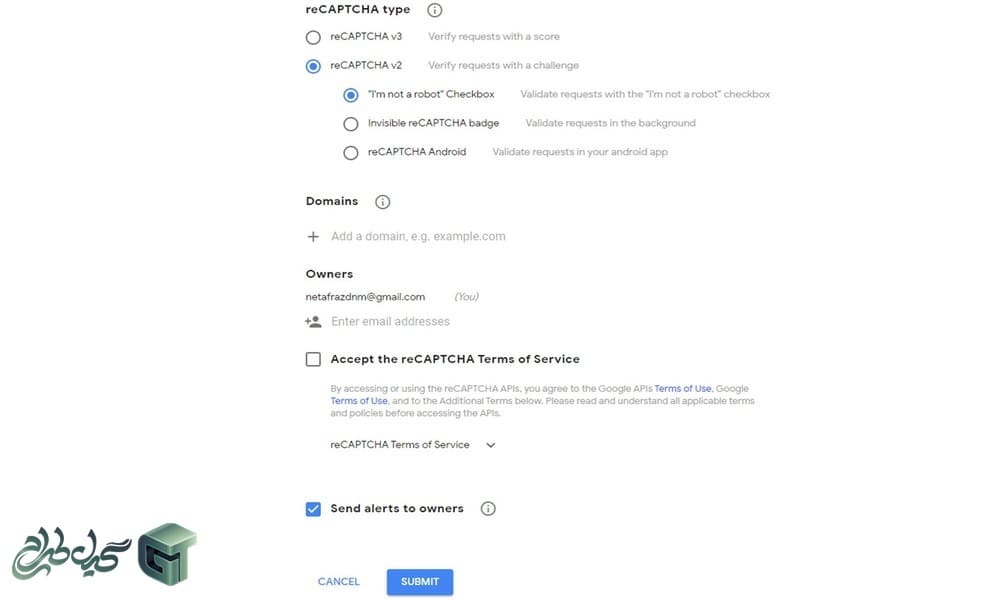Click the Submit button
This screenshot has height=600, width=1000.
click(420, 582)
